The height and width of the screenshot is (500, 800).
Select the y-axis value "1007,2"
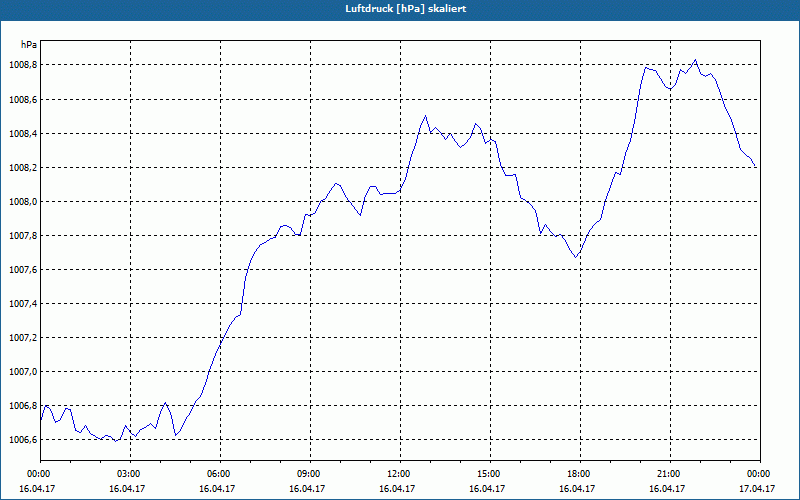[x=22, y=338]
